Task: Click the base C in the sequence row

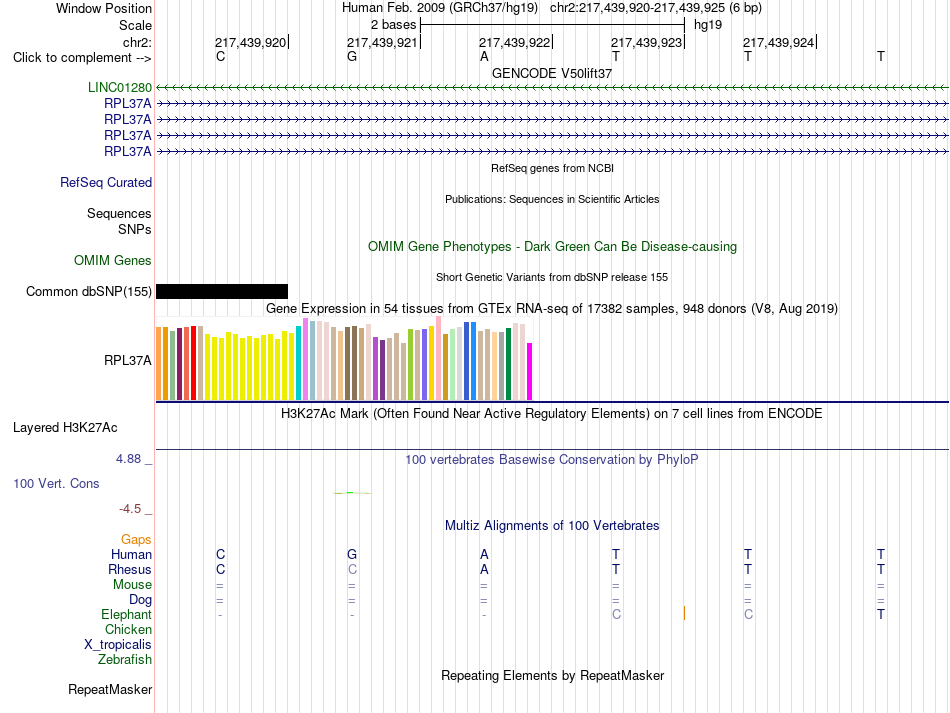Action: click(x=221, y=56)
